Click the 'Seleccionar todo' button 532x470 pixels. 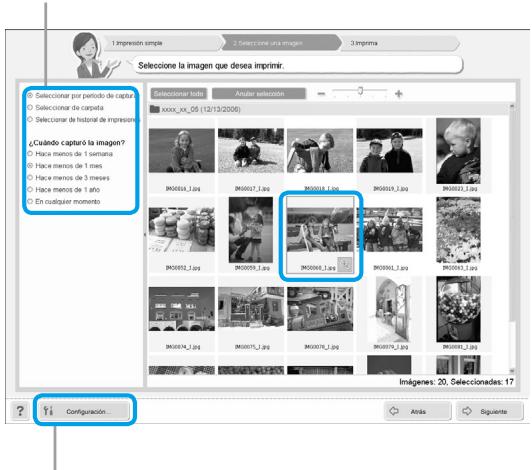point(179,94)
